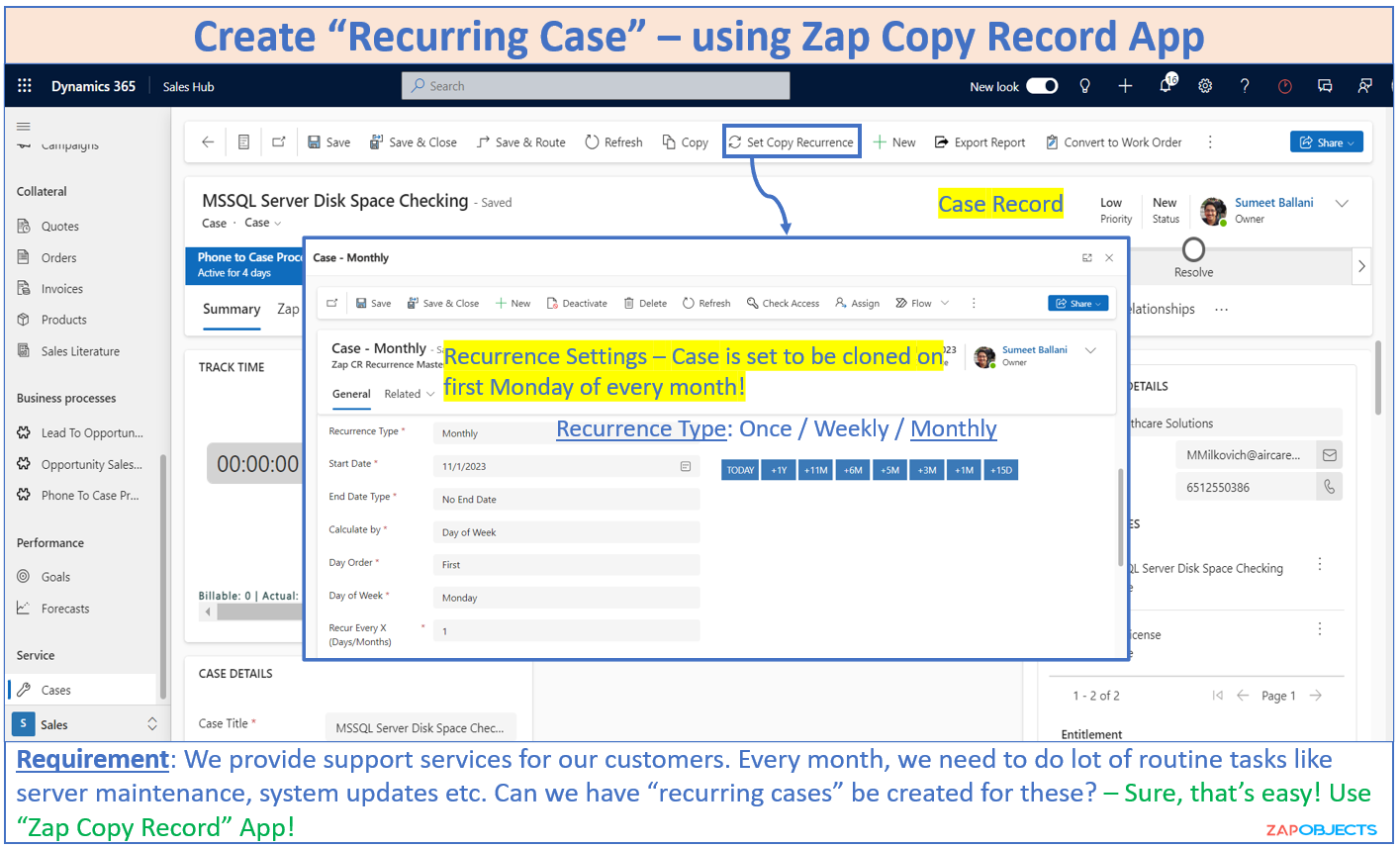Click the open record set page icon
Screen dimensions: 1400x847
(x=243, y=142)
